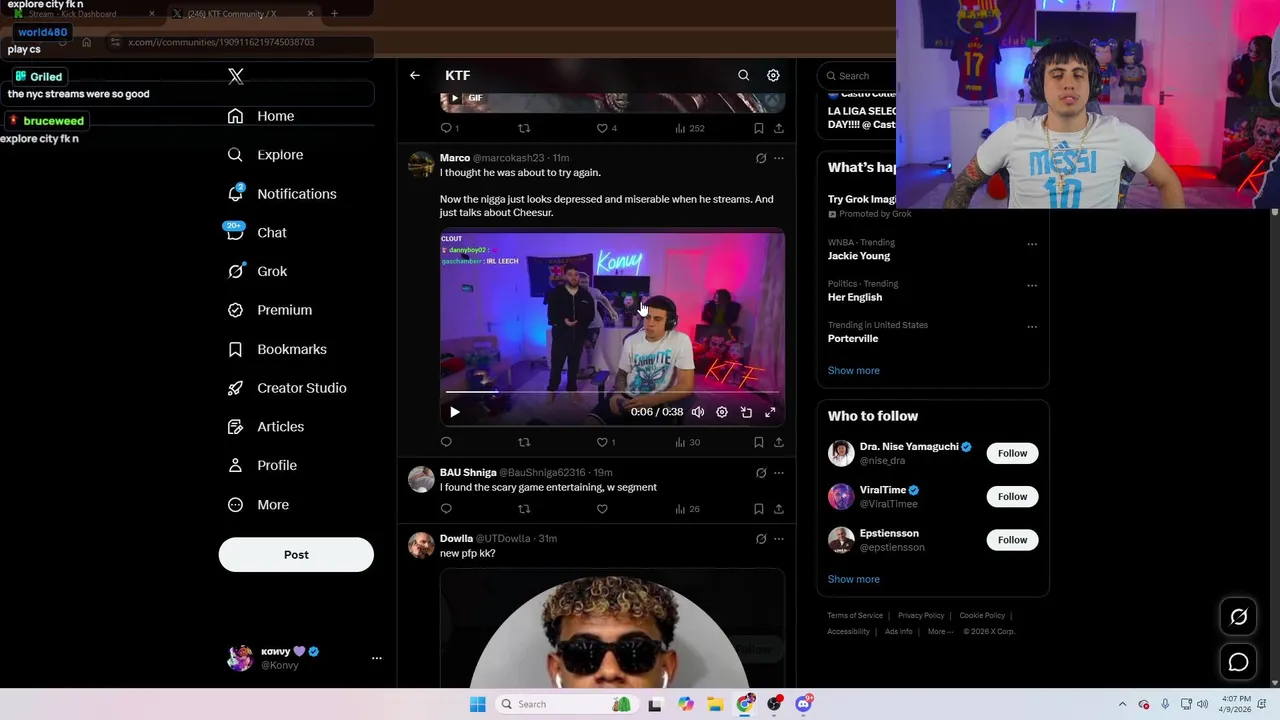This screenshot has height=720, width=1280.
Task: Reply to BAU Shniga's post
Action: pyautogui.click(x=446, y=509)
